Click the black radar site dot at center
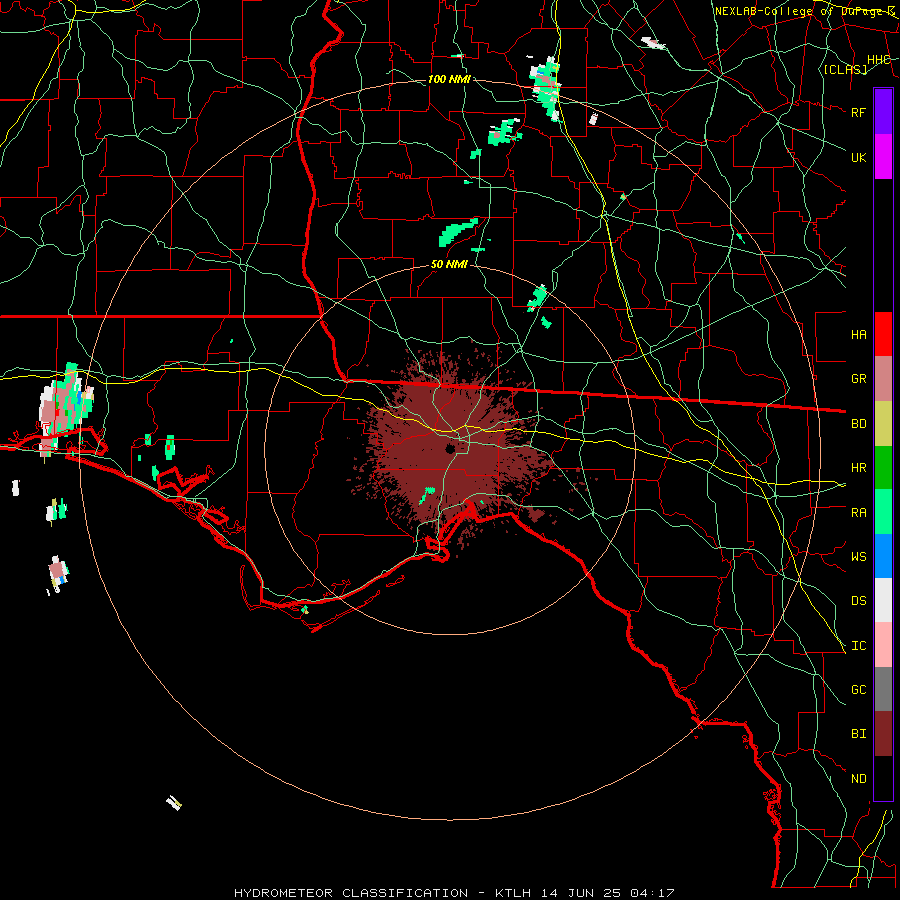 point(450,449)
